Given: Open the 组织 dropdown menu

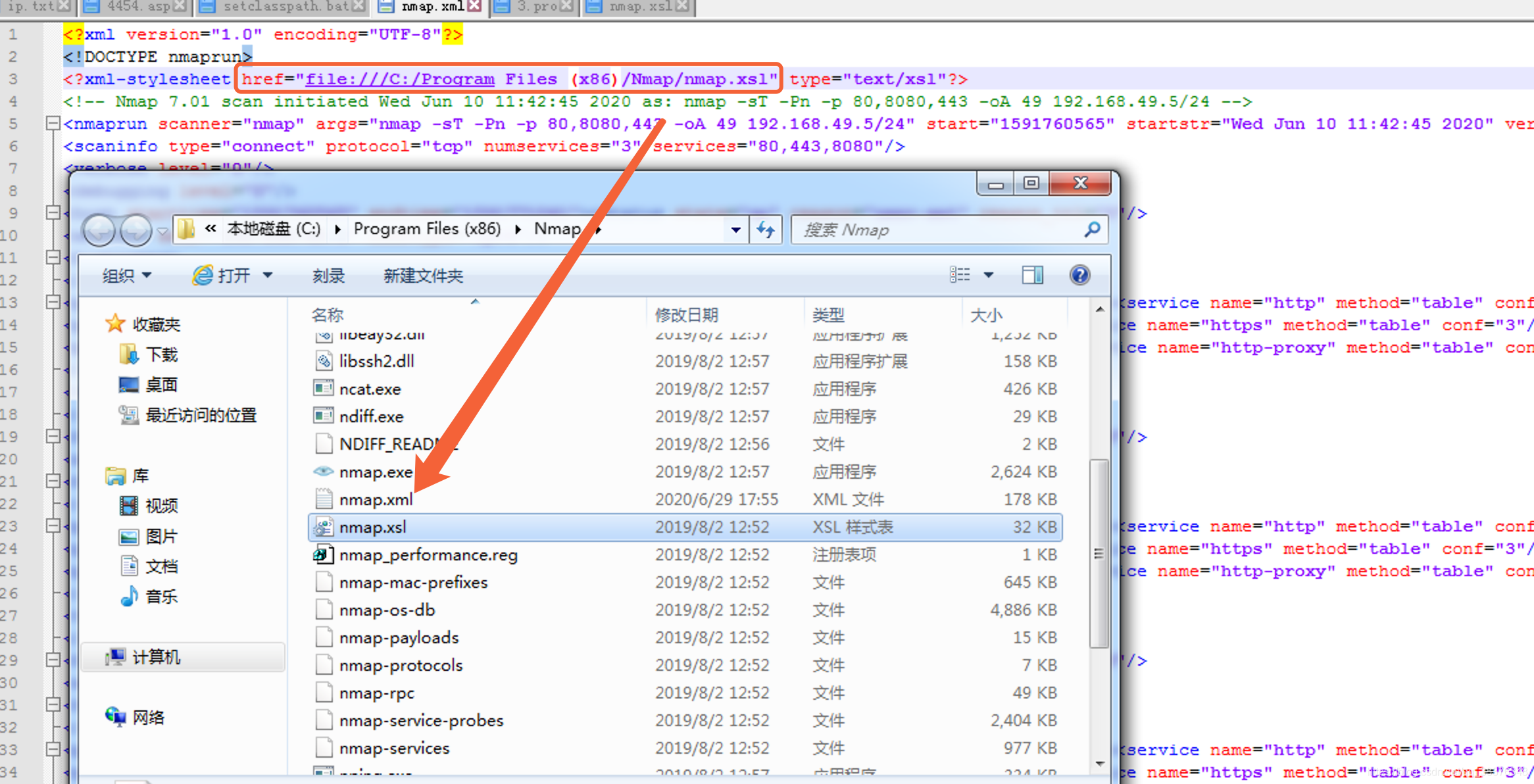Looking at the screenshot, I should pyautogui.click(x=126, y=276).
